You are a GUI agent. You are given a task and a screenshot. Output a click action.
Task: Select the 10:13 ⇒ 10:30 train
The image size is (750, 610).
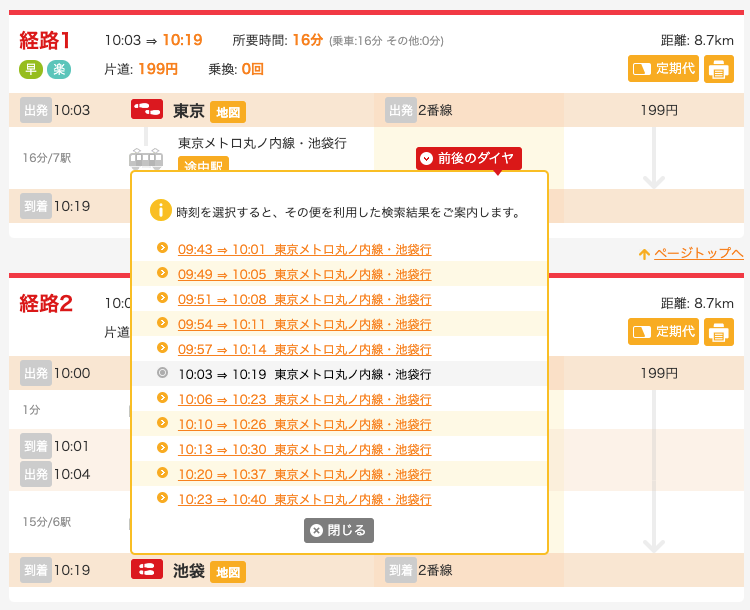[305, 449]
